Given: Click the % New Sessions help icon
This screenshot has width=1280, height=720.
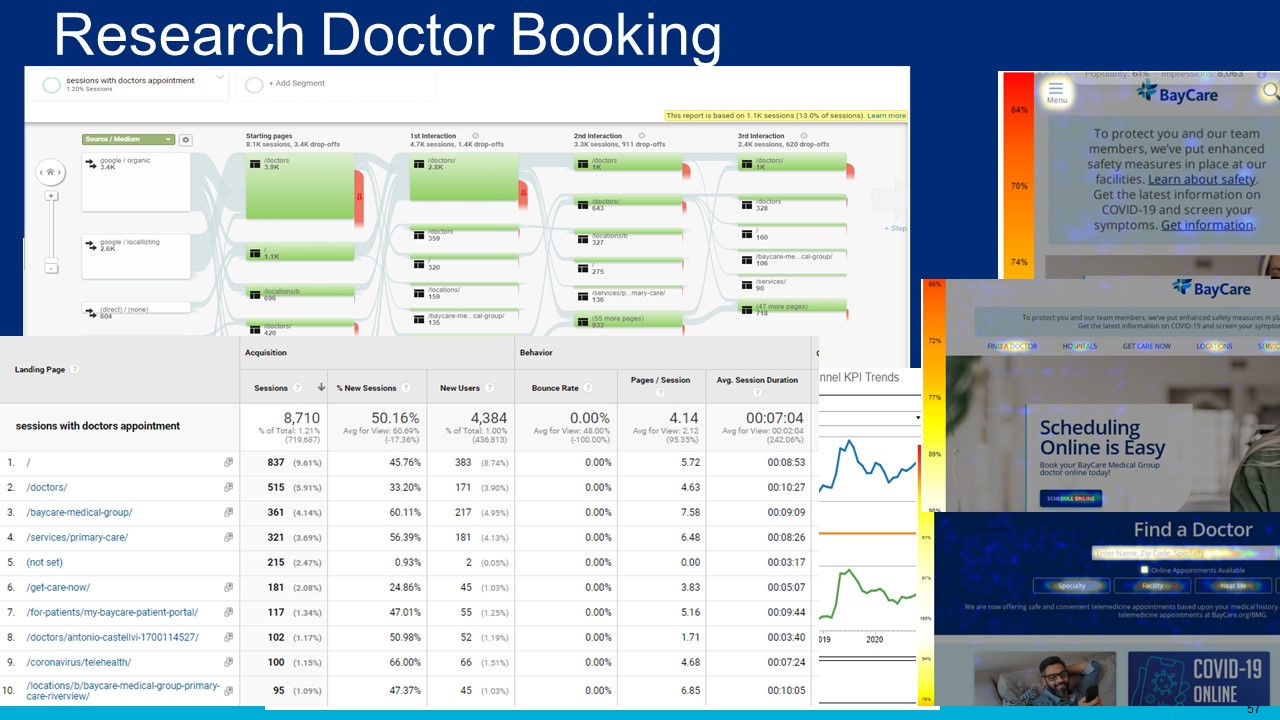Looking at the screenshot, I should tap(406, 388).
